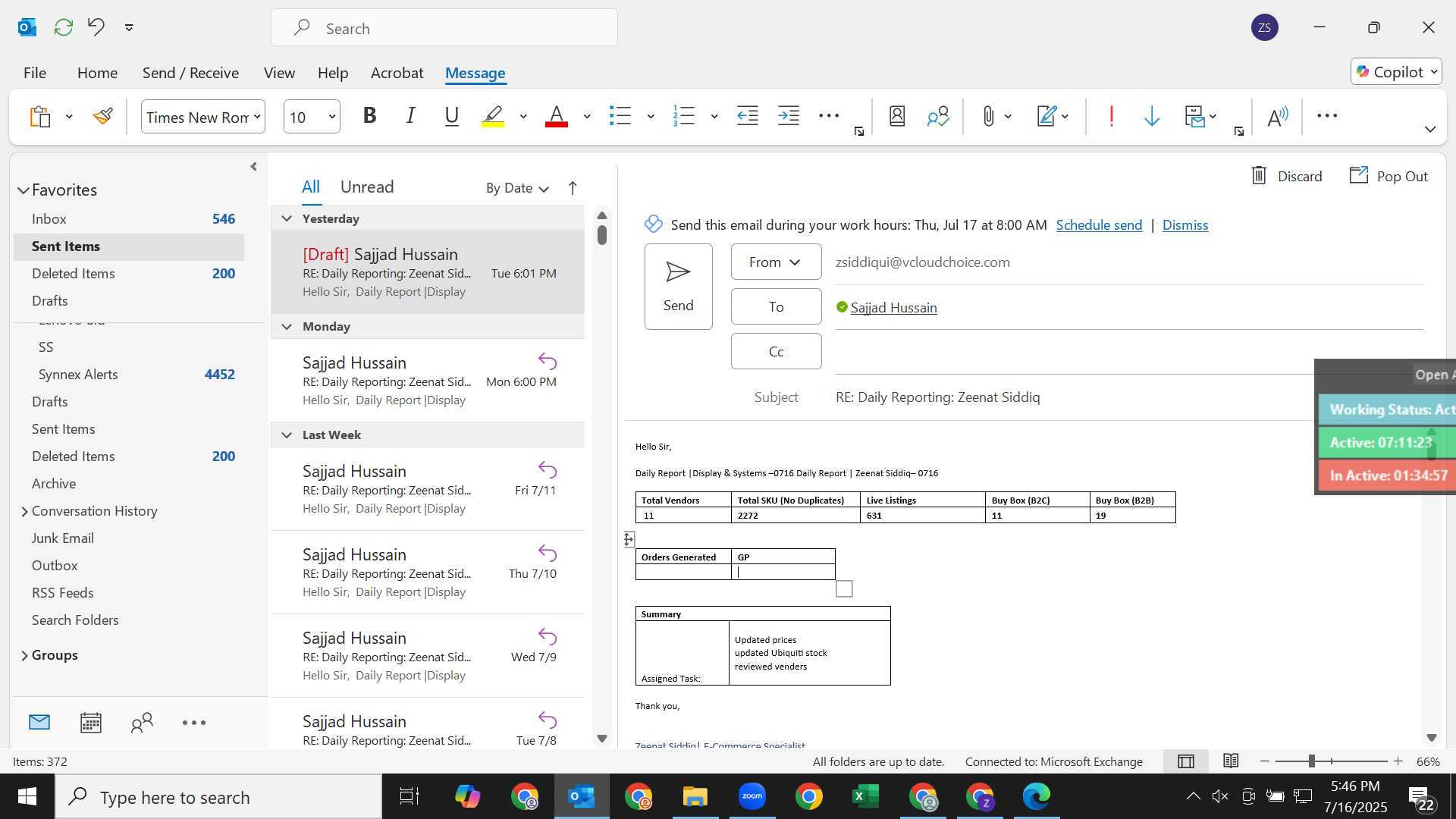Image resolution: width=1456 pixels, height=819 pixels.
Task: Toggle Underline formatting
Action: click(x=452, y=116)
